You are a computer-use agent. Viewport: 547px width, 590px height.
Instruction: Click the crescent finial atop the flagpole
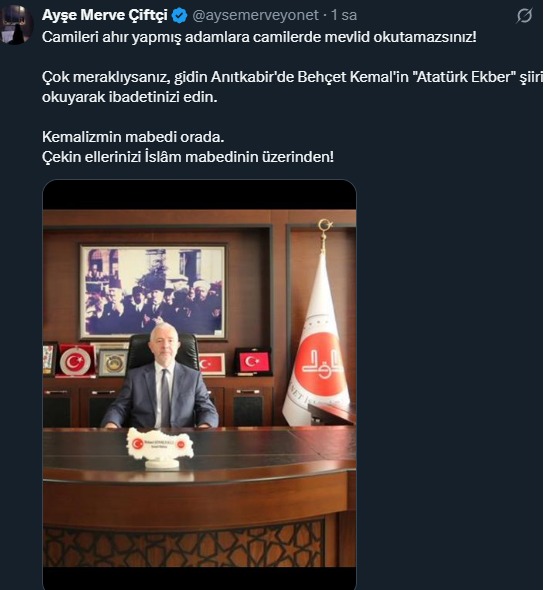[x=324, y=227]
